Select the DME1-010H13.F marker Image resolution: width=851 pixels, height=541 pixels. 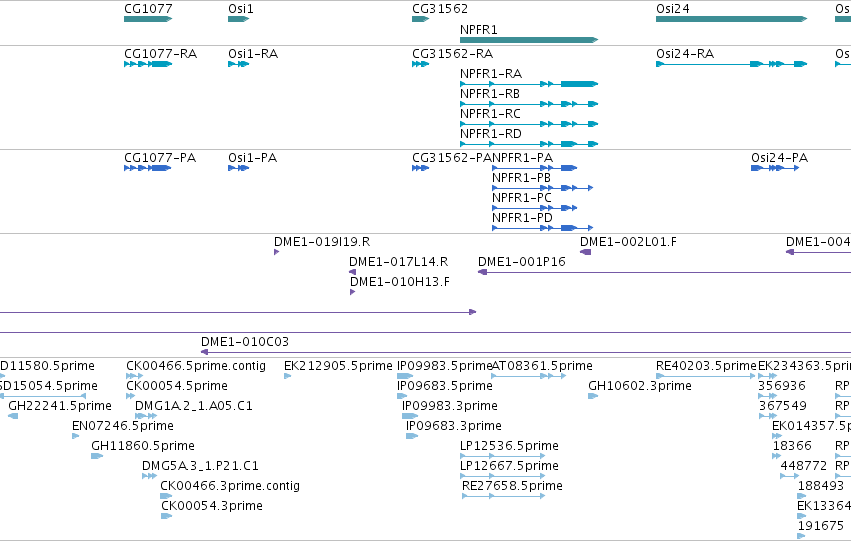click(352, 292)
